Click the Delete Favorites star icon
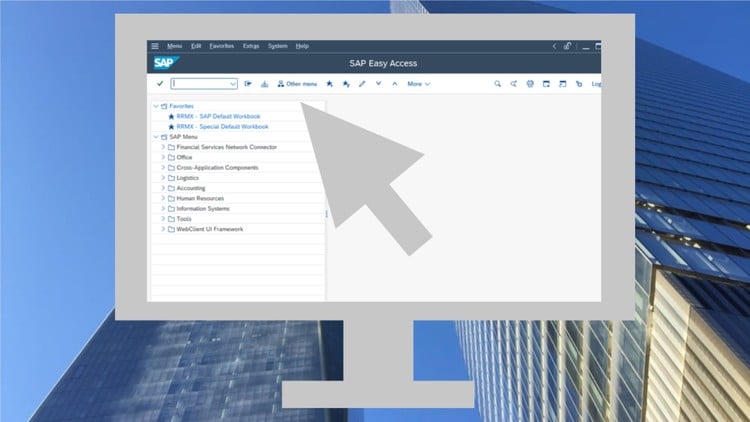This screenshot has height=422, width=750. (345, 84)
